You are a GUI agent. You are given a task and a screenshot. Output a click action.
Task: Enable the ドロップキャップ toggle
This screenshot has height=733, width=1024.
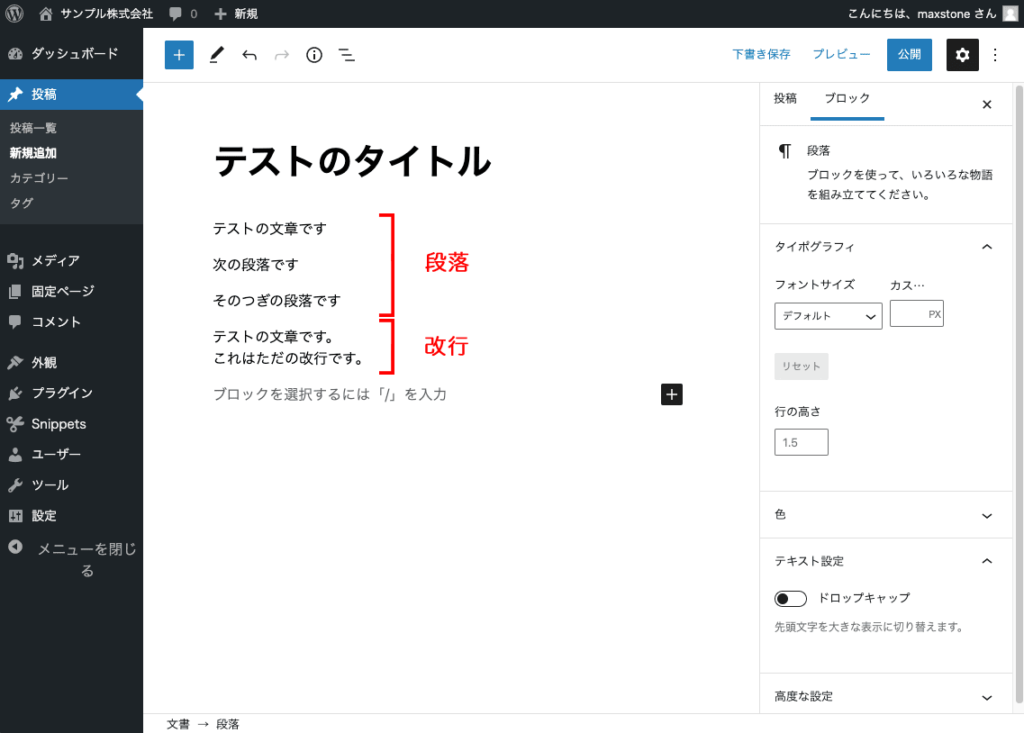[x=789, y=597]
